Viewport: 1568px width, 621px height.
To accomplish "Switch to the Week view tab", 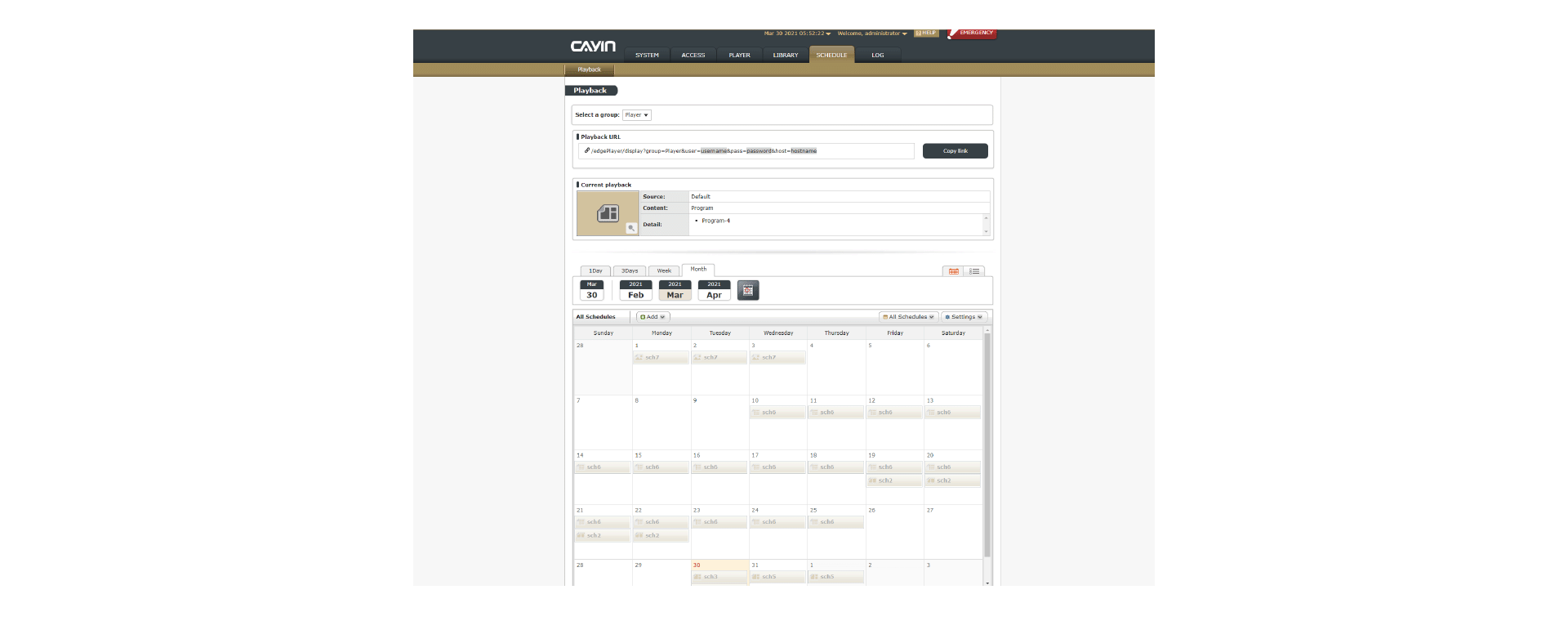I will pyautogui.click(x=664, y=271).
